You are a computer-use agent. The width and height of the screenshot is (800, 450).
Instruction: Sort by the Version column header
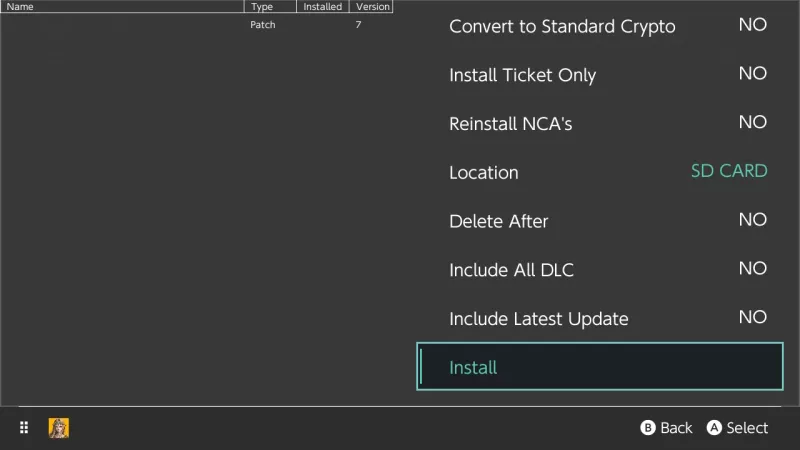click(x=372, y=7)
